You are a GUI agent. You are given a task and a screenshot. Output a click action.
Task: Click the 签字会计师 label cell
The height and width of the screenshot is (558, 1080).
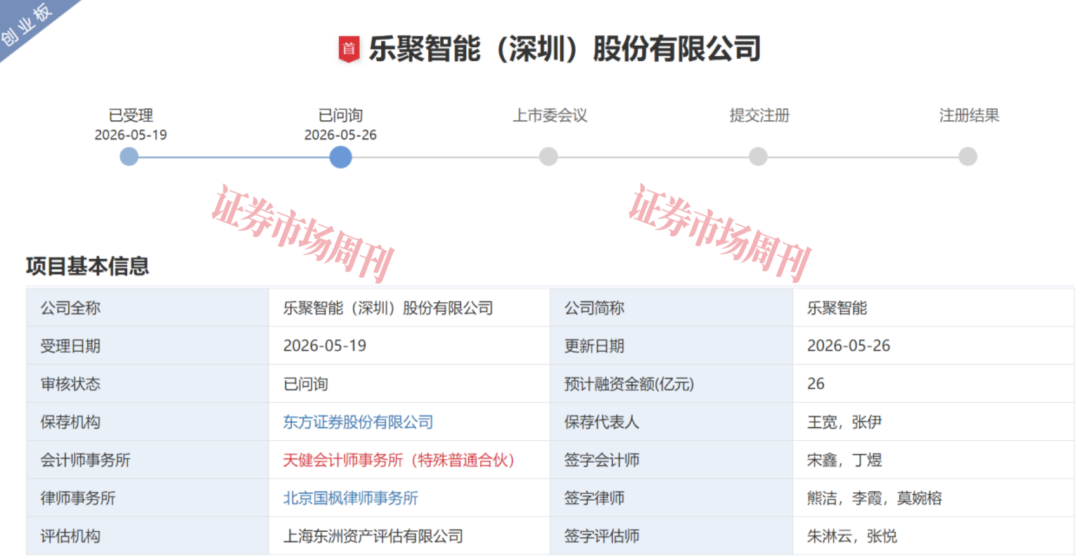[672, 460]
